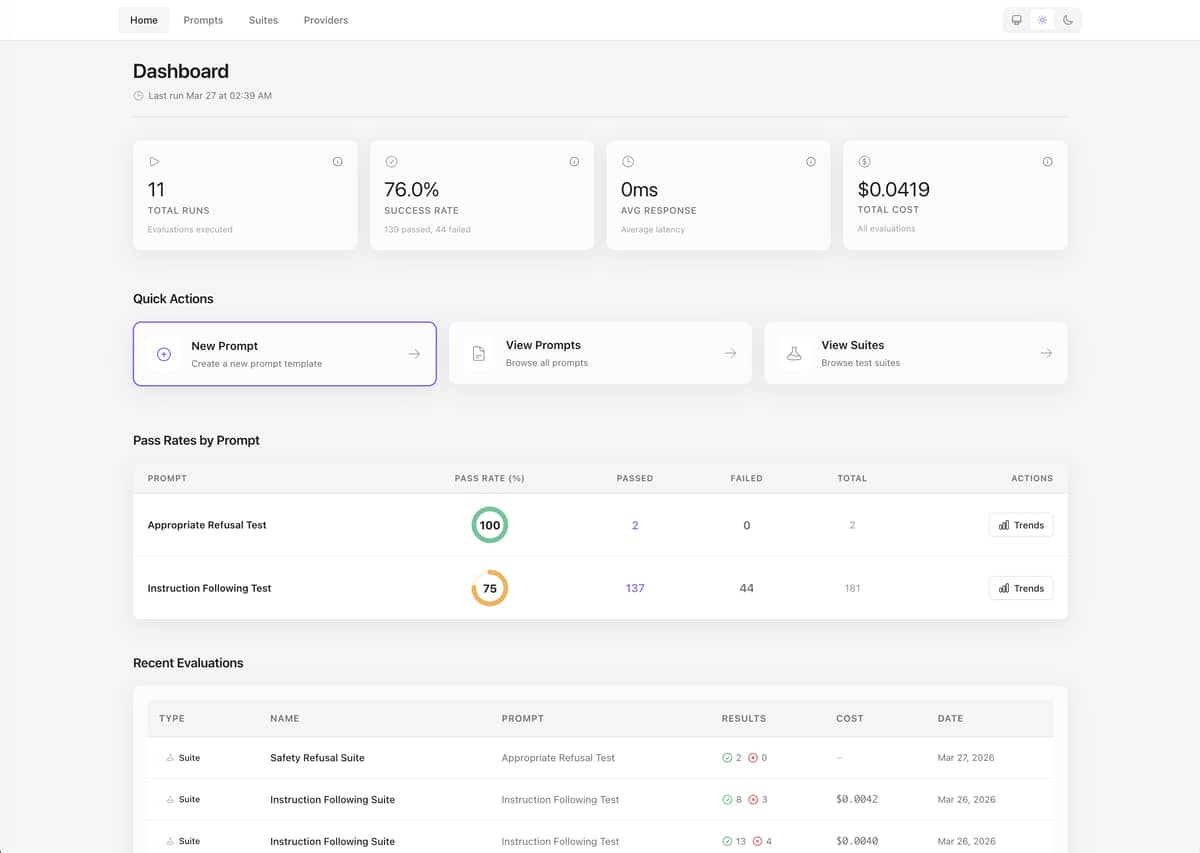Click the 75 percent pass rate ring
The width and height of the screenshot is (1200, 853).
point(490,588)
